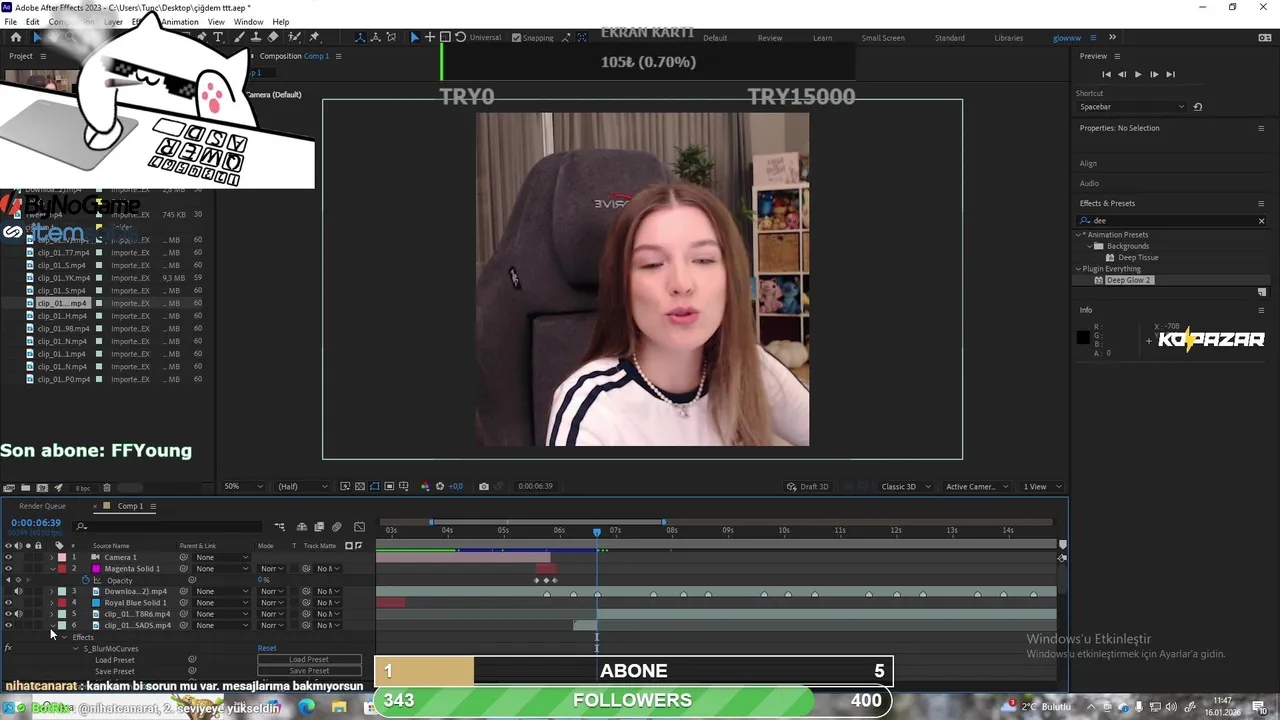Screen dimensions: 1280x720
Task: Click the Home icon in toolbar
Action: (15, 37)
